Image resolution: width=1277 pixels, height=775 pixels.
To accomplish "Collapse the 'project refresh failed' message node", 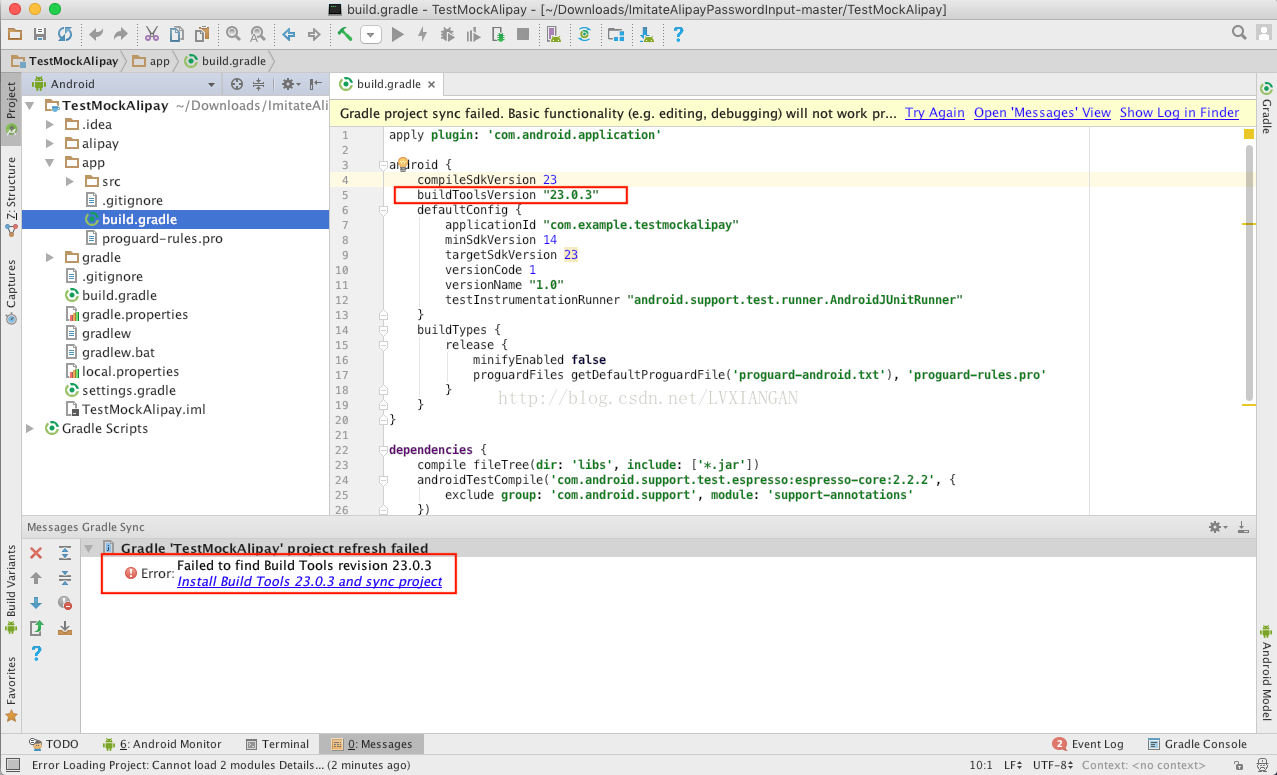I will 89,549.
